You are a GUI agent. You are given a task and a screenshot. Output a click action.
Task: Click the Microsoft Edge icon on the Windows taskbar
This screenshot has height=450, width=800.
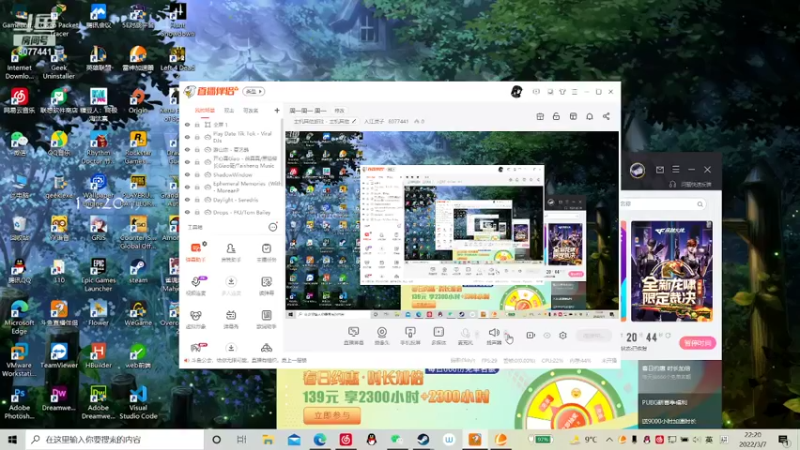coord(320,439)
